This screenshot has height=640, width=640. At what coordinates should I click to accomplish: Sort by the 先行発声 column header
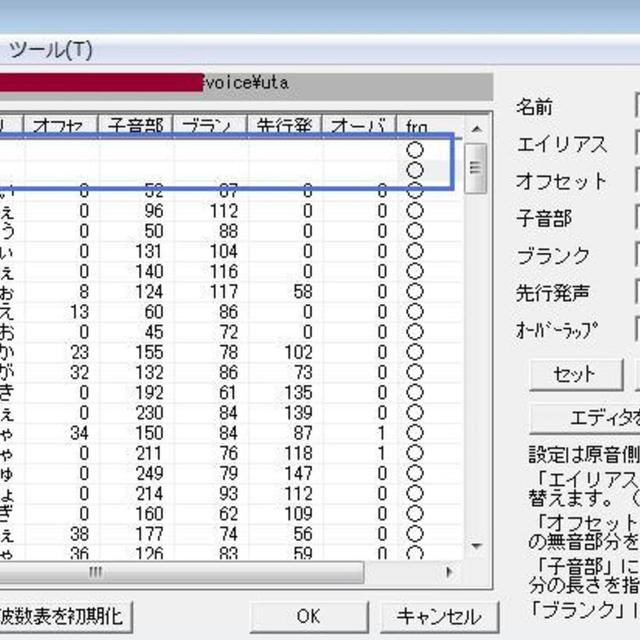pos(285,127)
